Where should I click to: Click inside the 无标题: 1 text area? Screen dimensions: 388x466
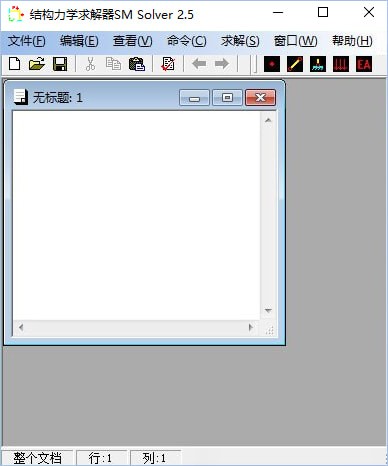tap(137, 216)
